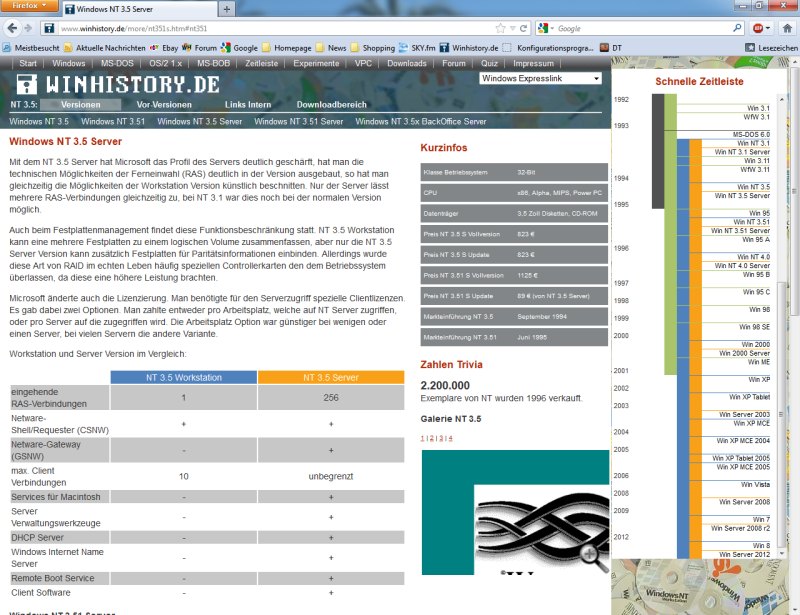The image size is (800, 615).
Task: Click the search magnifier icon
Action: point(737,28)
